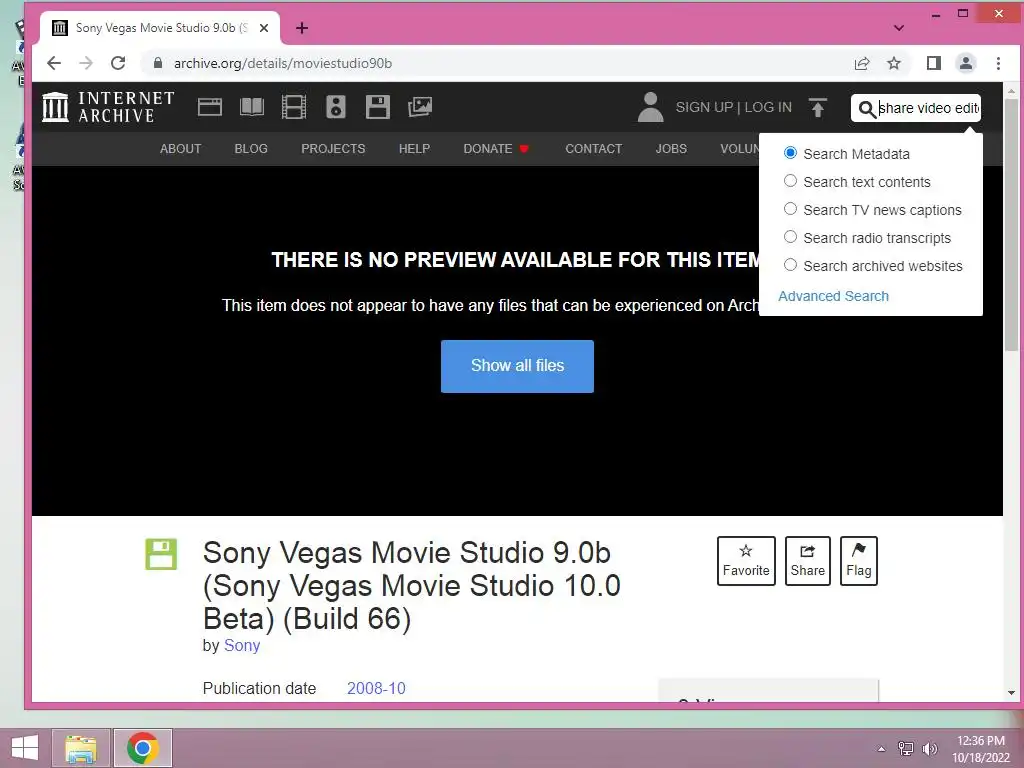Select the Sony Vegas Movie Studio tab

161,28
